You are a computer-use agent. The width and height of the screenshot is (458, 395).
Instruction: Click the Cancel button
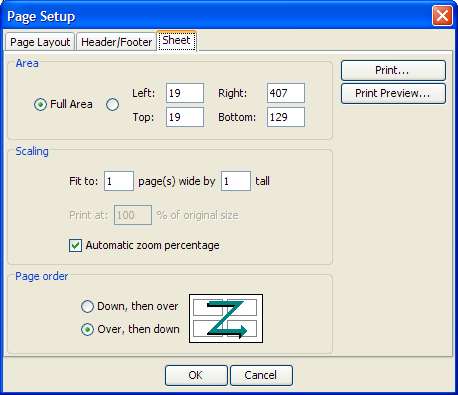(x=261, y=375)
